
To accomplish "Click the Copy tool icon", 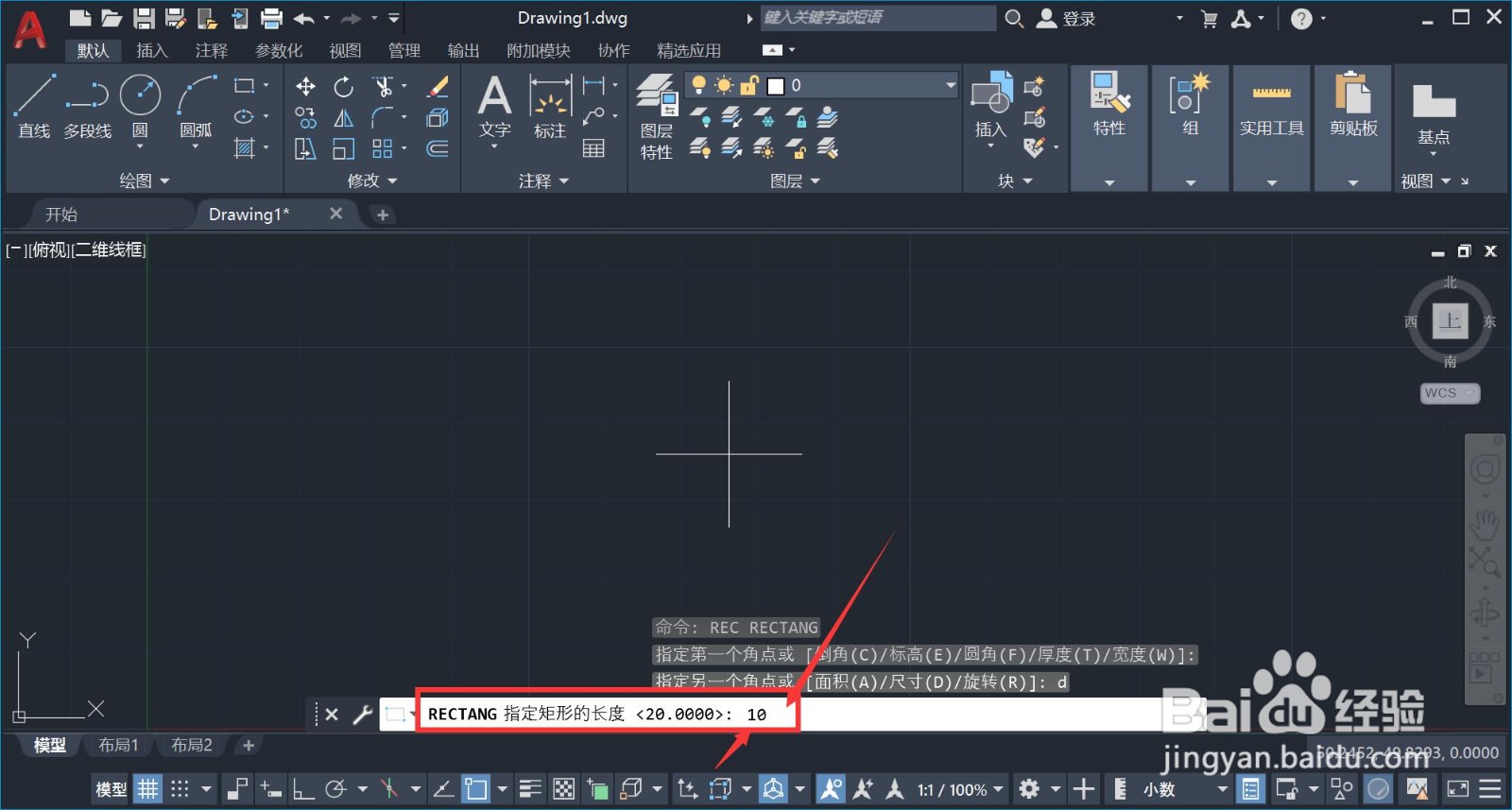I will [305, 118].
